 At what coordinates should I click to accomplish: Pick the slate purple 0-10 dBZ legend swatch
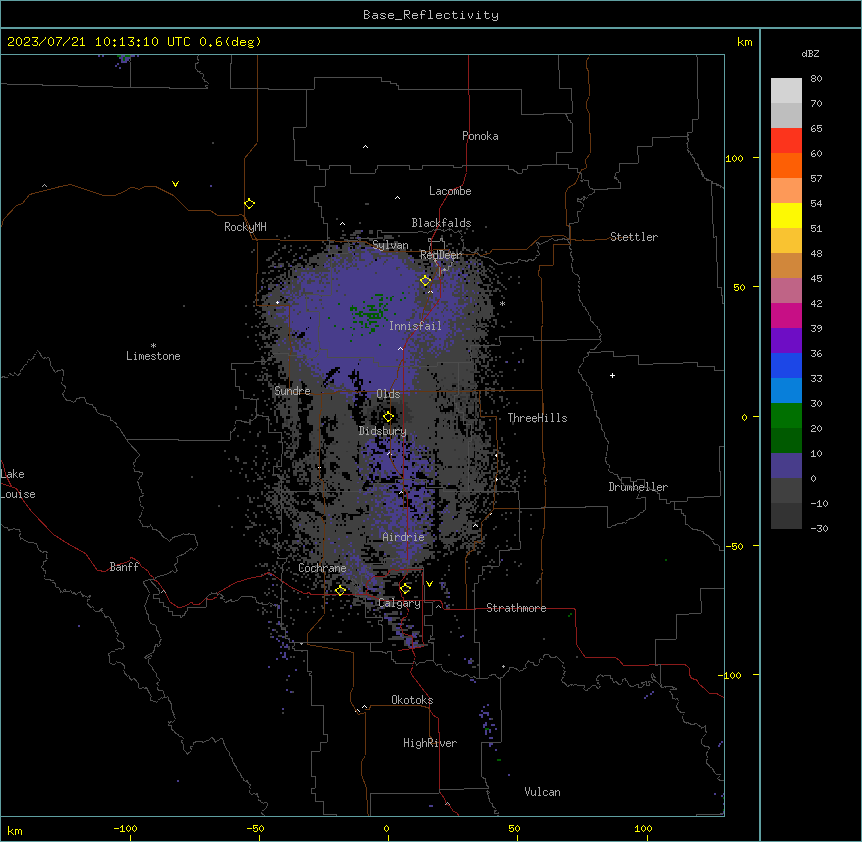point(786,466)
